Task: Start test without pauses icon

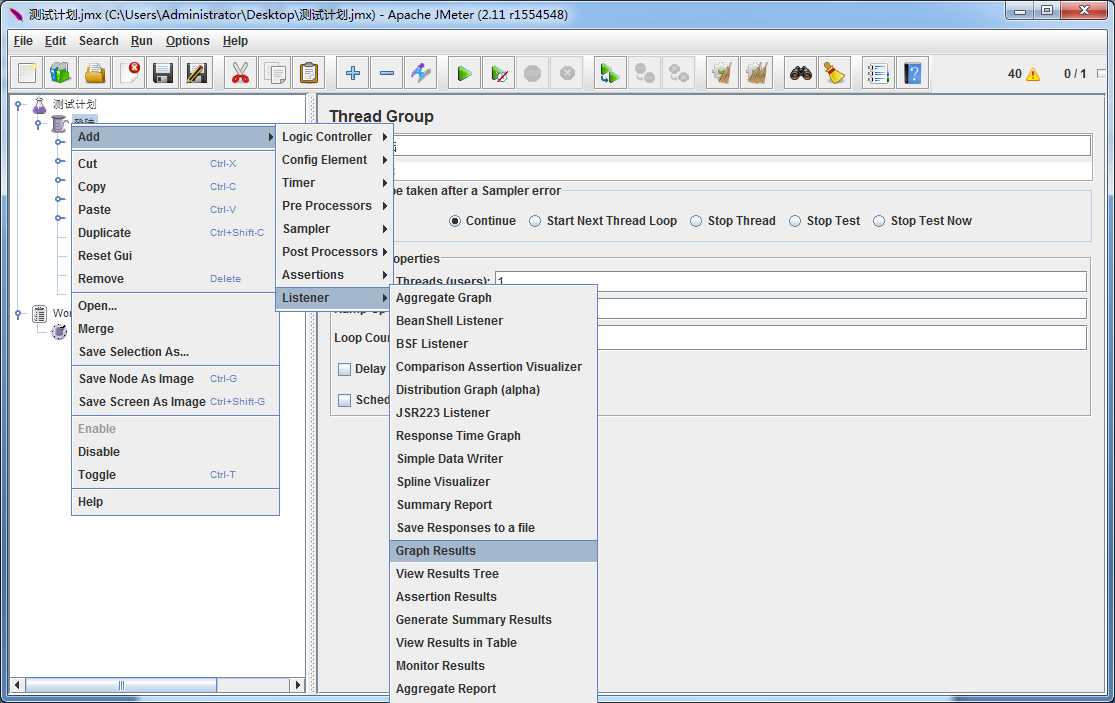Action: pos(498,73)
